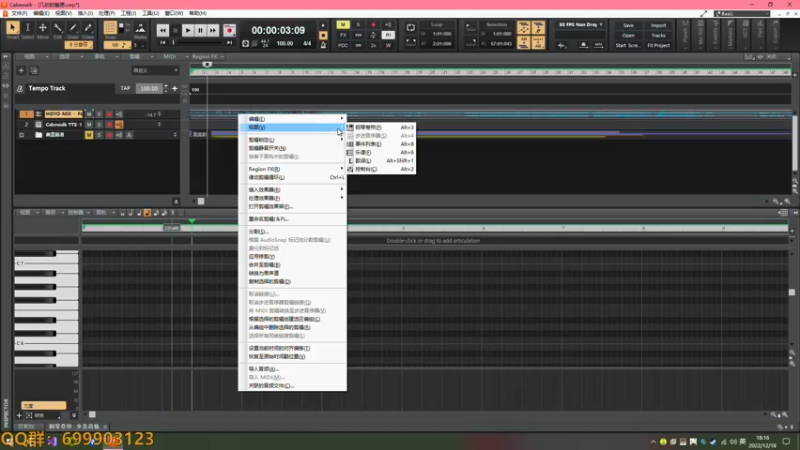Image resolution: width=800 pixels, height=450 pixels.
Task: Toggle global Mute in Mix module
Action: (343, 24)
